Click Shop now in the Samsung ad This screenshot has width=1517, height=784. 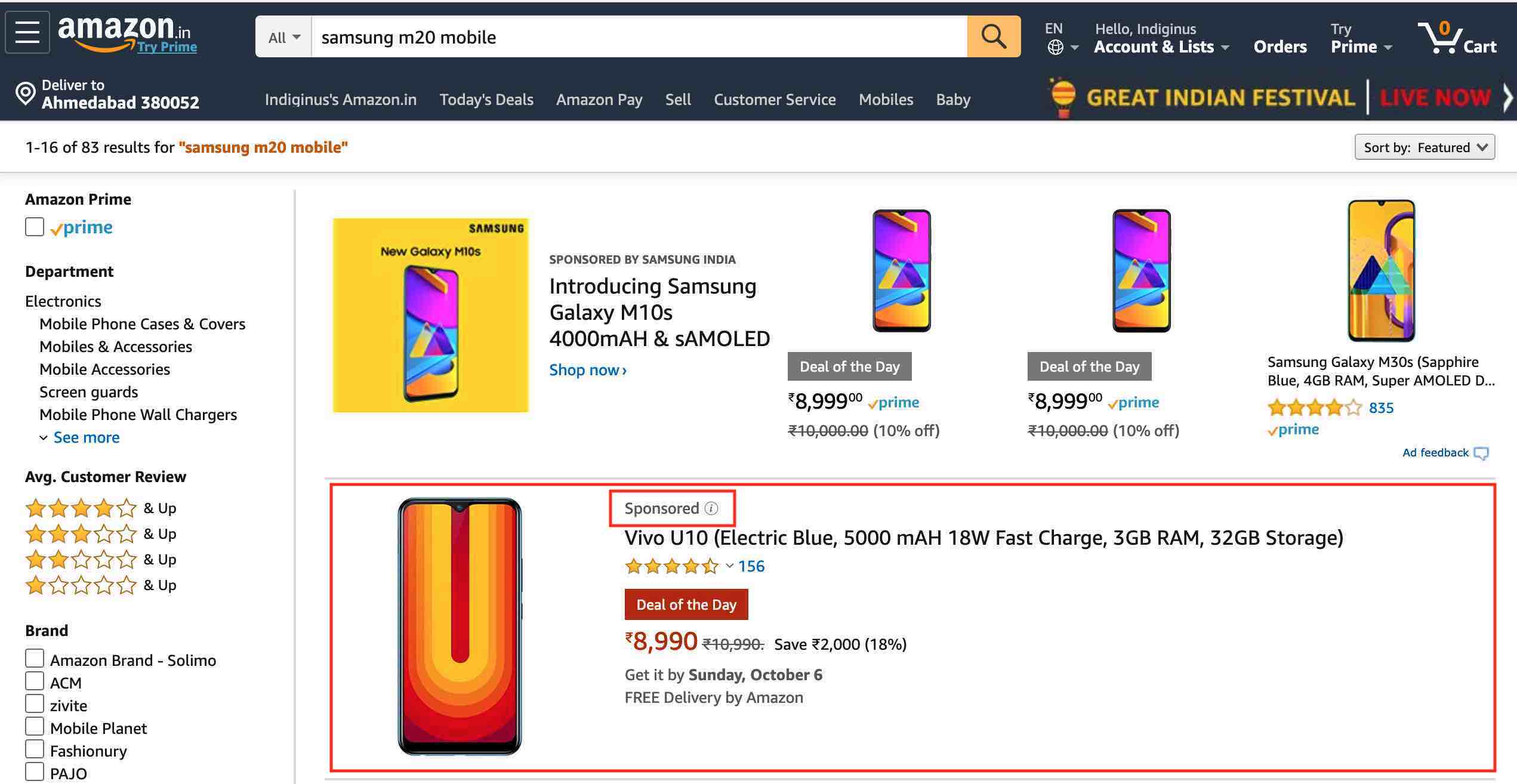tap(587, 370)
